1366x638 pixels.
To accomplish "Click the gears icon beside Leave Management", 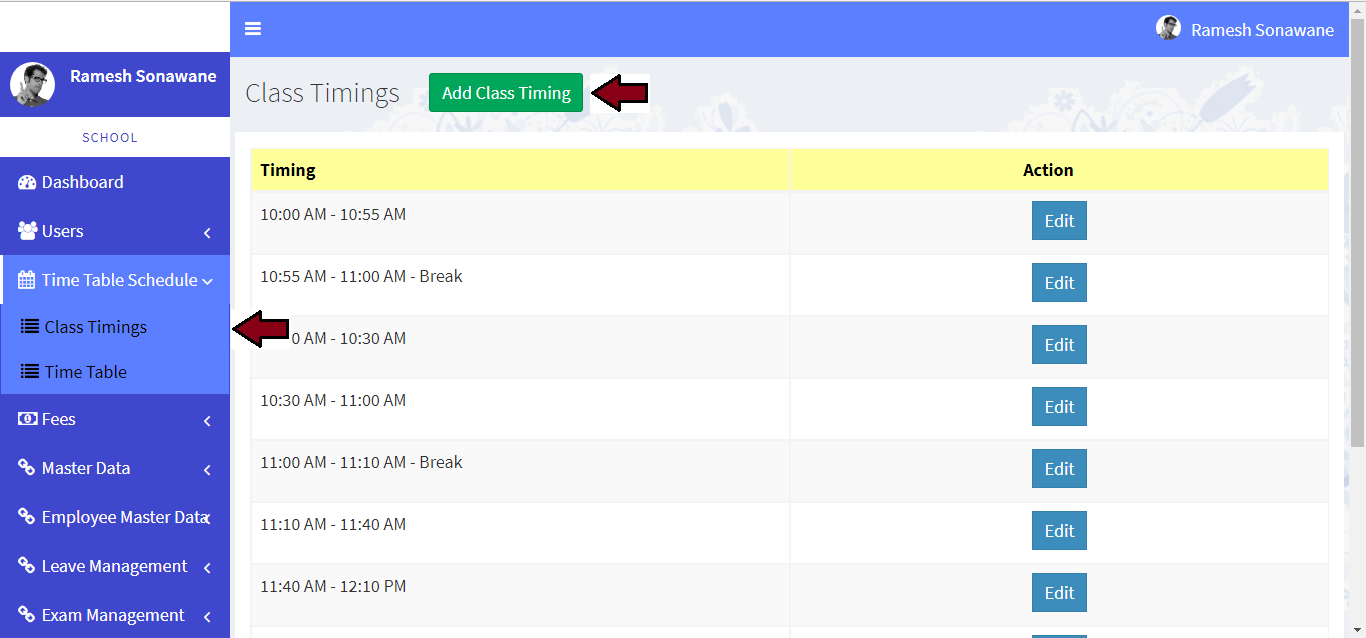I will point(27,566).
